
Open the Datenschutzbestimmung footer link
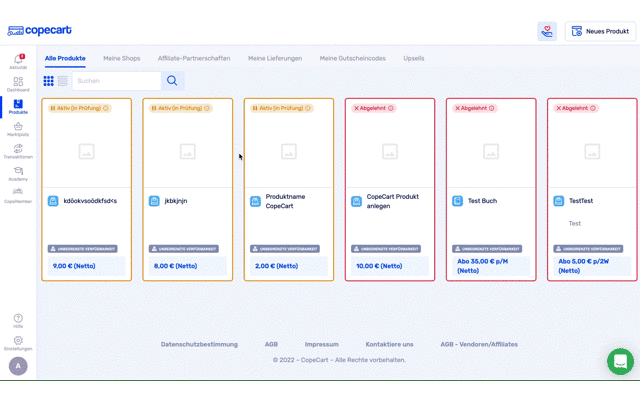pyautogui.click(x=199, y=344)
